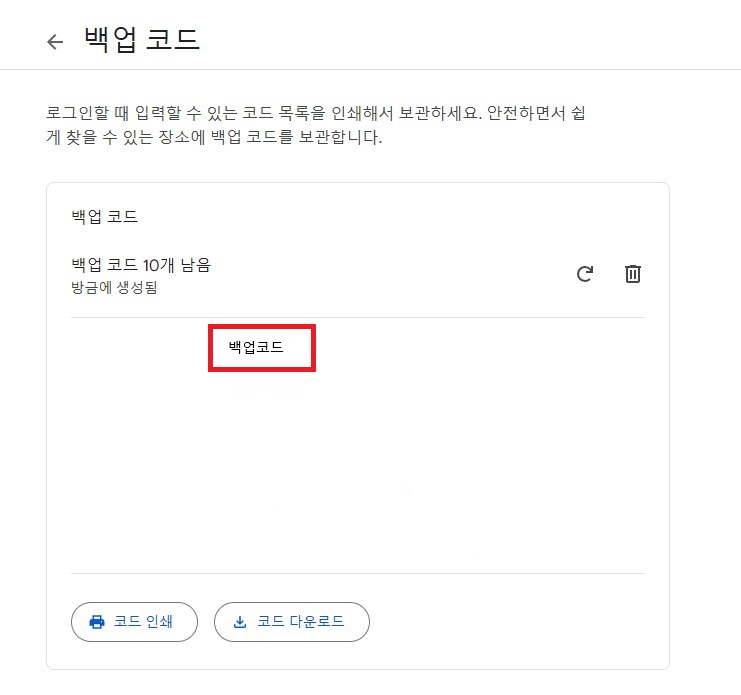Click the word 보관합니다 ending the description
The height and width of the screenshot is (695, 741).
click(x=340, y=137)
